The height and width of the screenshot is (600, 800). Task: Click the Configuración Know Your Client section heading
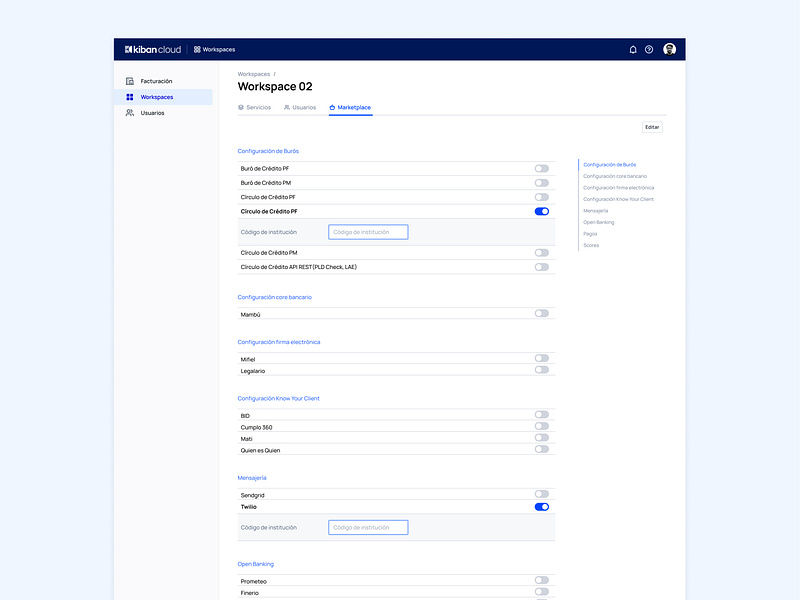[279, 398]
